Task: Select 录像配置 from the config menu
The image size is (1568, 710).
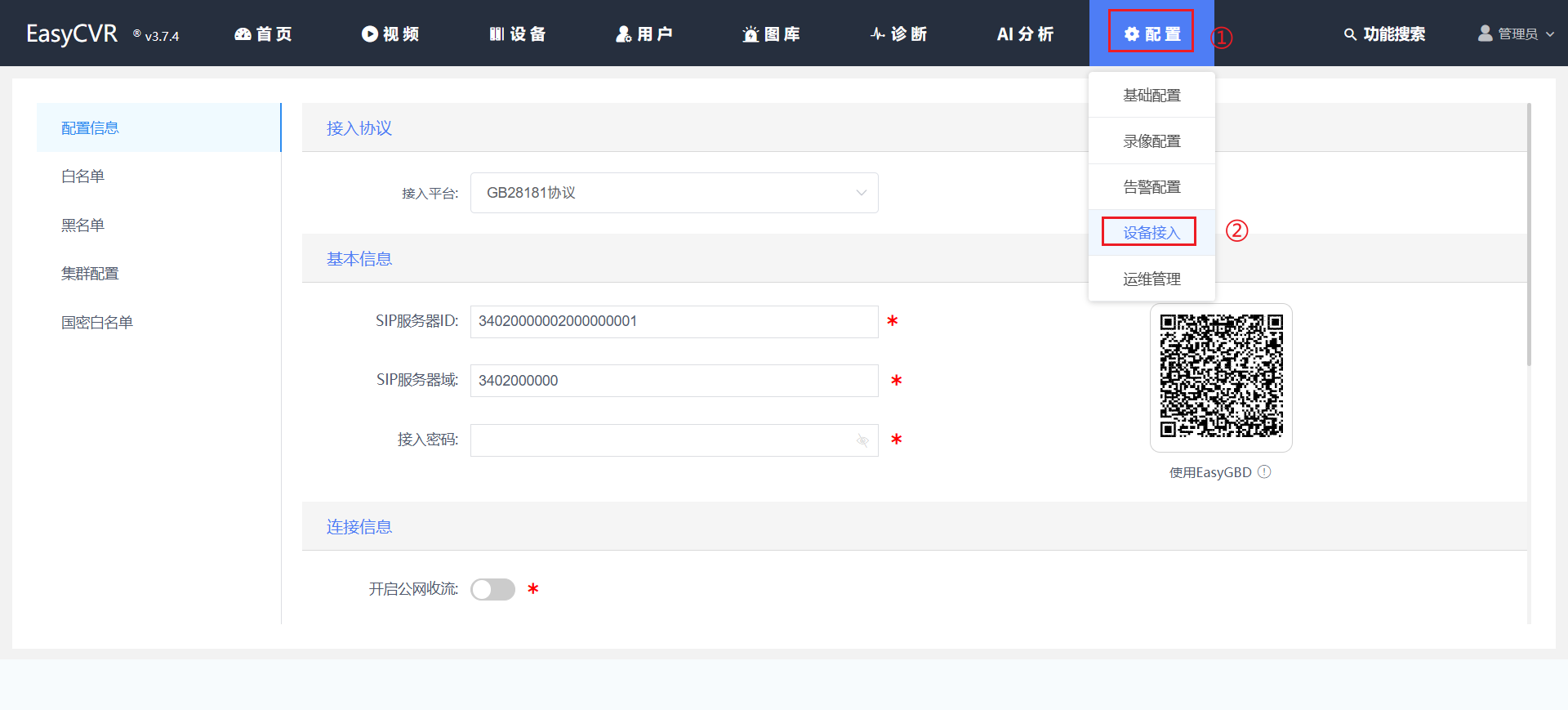Action: pyautogui.click(x=1151, y=141)
